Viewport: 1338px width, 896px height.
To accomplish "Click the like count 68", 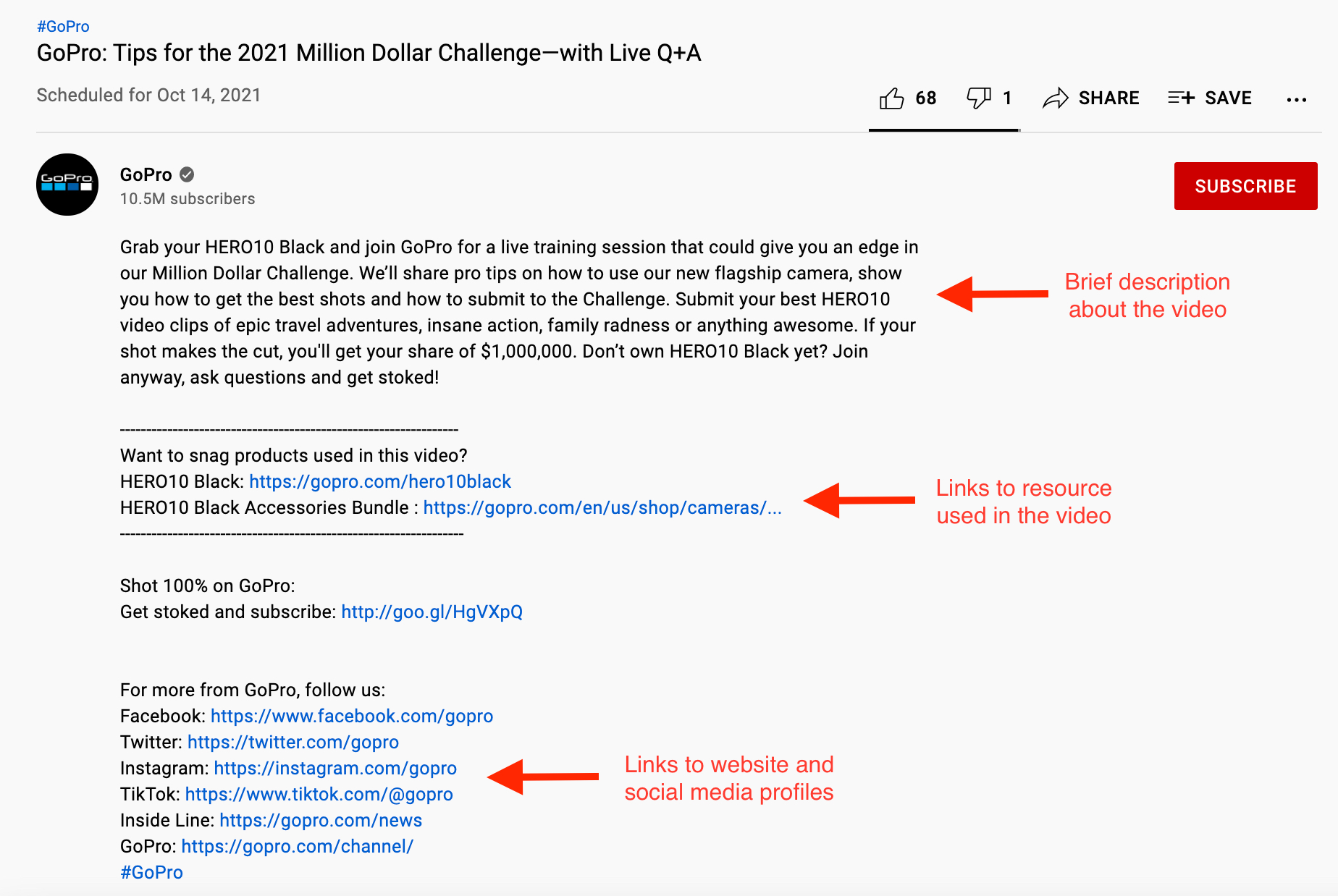I will click(x=925, y=98).
